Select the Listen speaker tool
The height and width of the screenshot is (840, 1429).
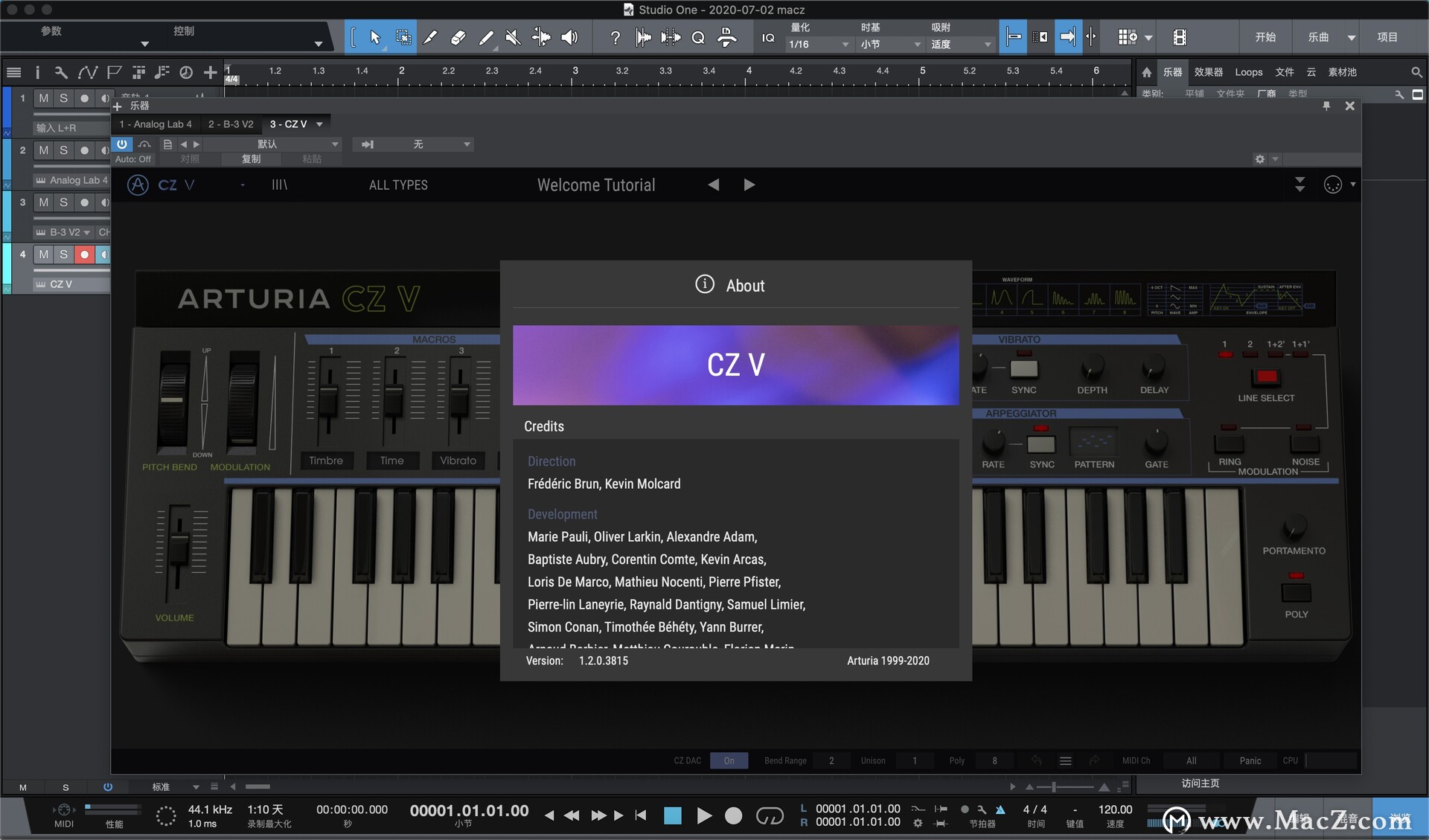click(x=569, y=37)
